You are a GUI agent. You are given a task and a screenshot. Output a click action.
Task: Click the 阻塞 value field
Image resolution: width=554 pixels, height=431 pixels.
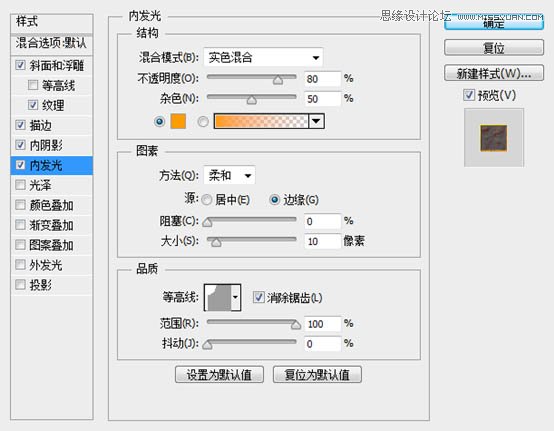point(323,221)
